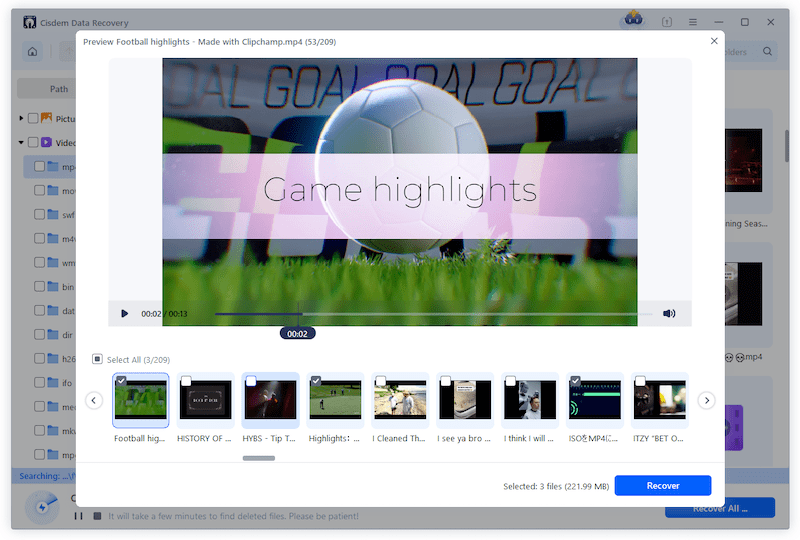
Task: Mute the preview using the speaker icon
Action: 669,313
